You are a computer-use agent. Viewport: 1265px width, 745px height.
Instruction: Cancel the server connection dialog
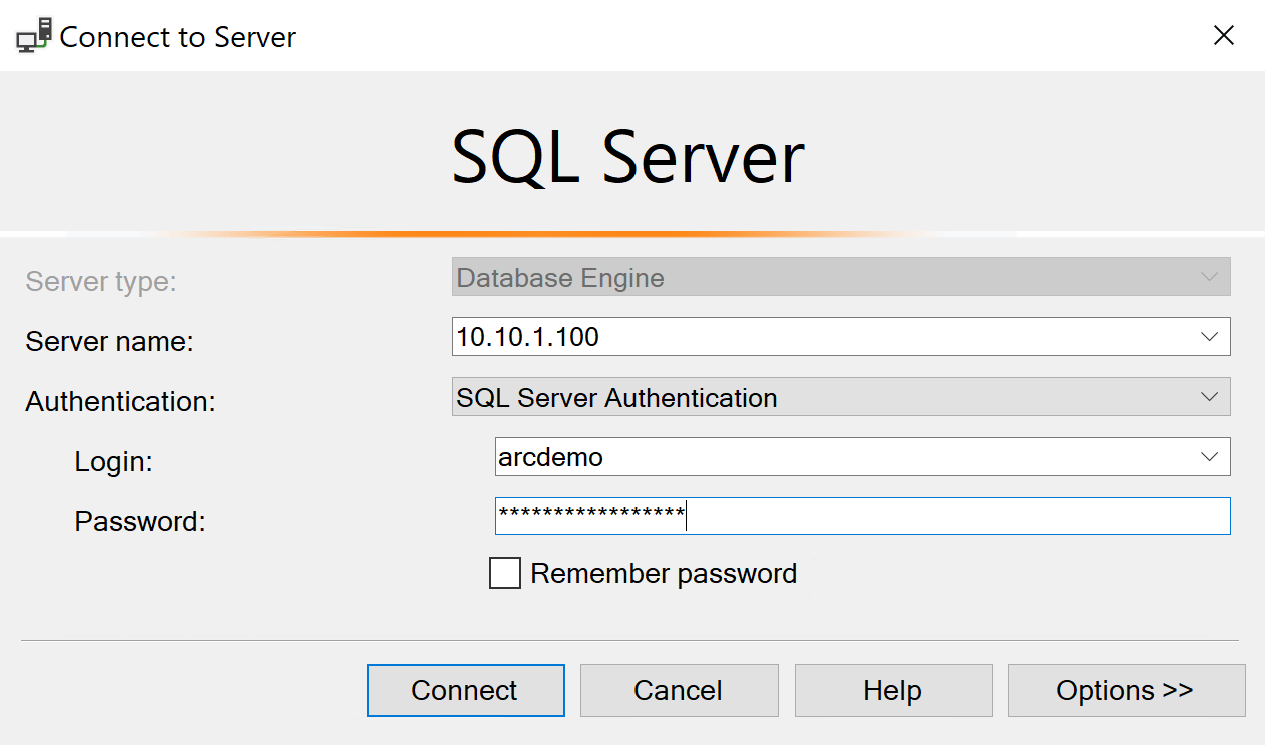pyautogui.click(x=679, y=690)
